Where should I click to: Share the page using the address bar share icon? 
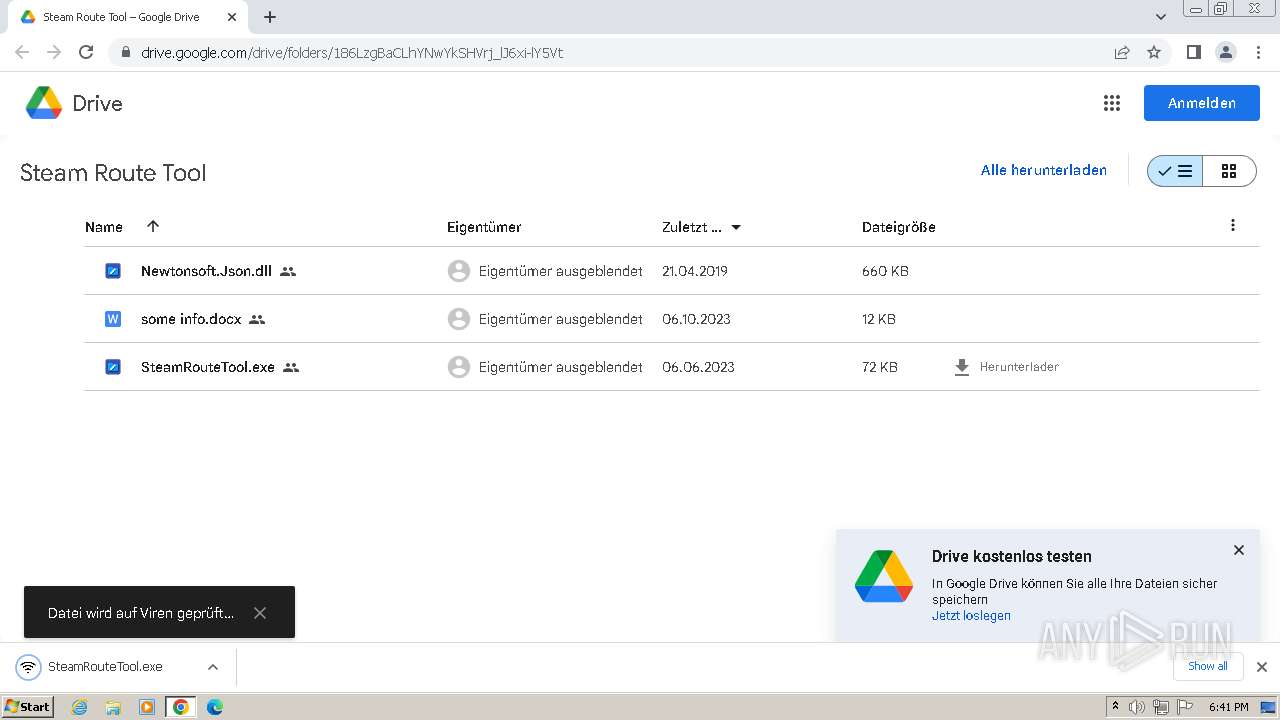pos(1122,52)
